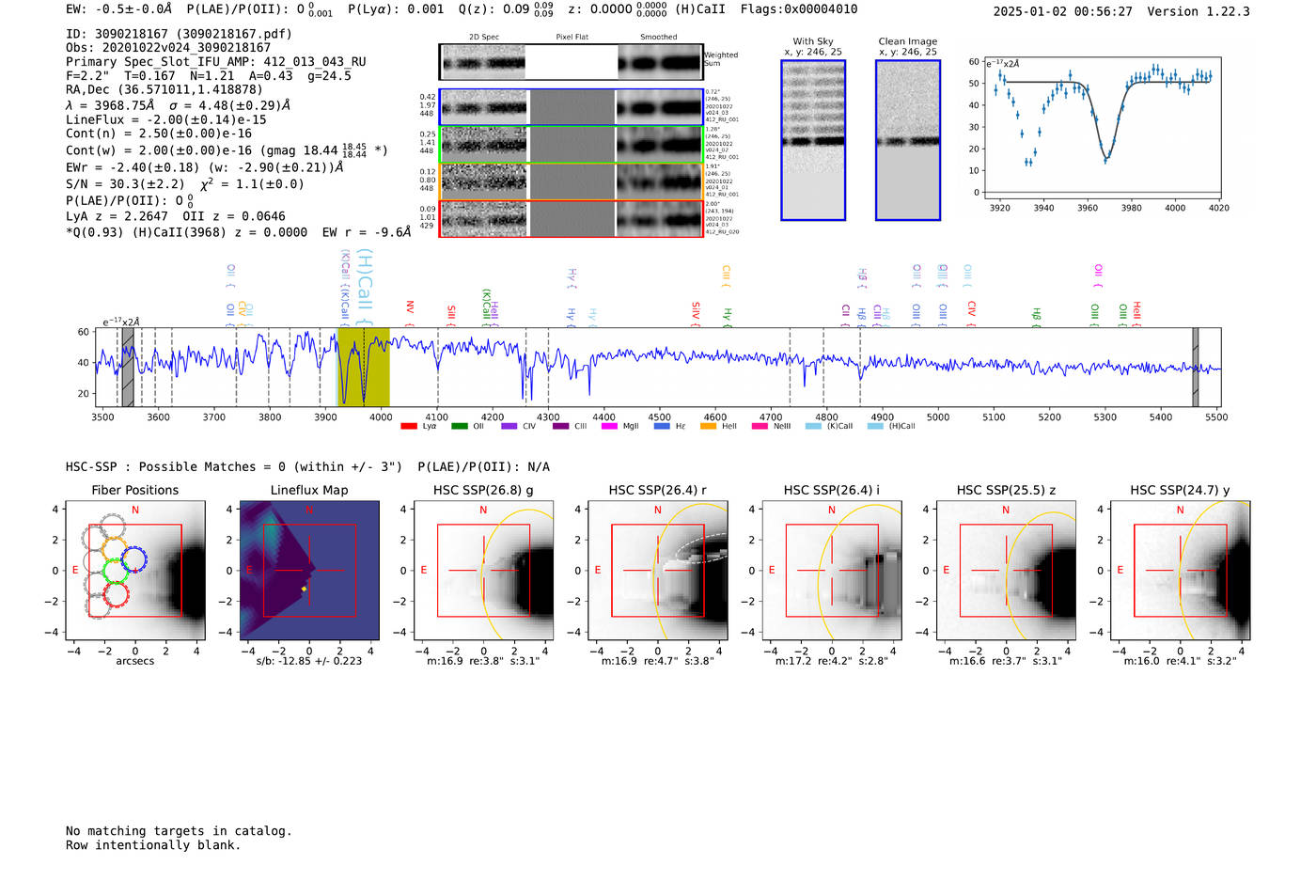Click the 'P(Lyα): 0.001' header value
This screenshot has height=896, width=1316.
396,9
